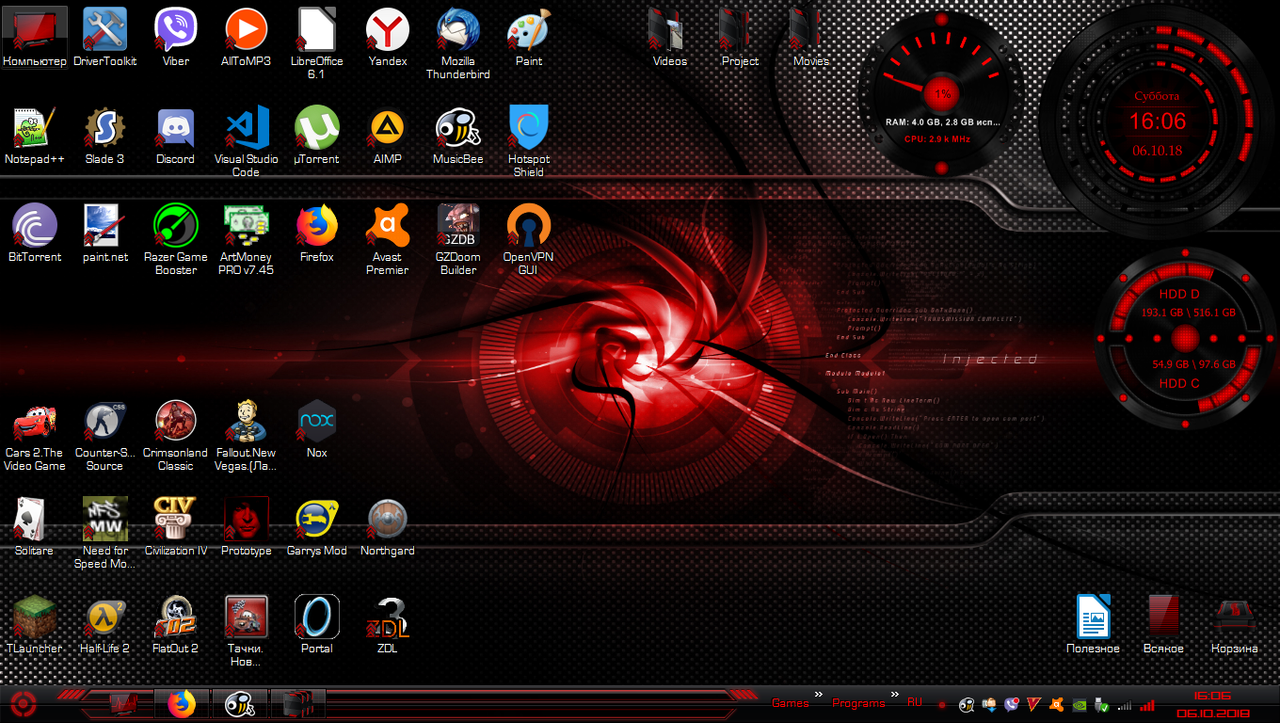Launch Visual Studio Code shortcut
The height and width of the screenshot is (723, 1280).
click(246, 142)
